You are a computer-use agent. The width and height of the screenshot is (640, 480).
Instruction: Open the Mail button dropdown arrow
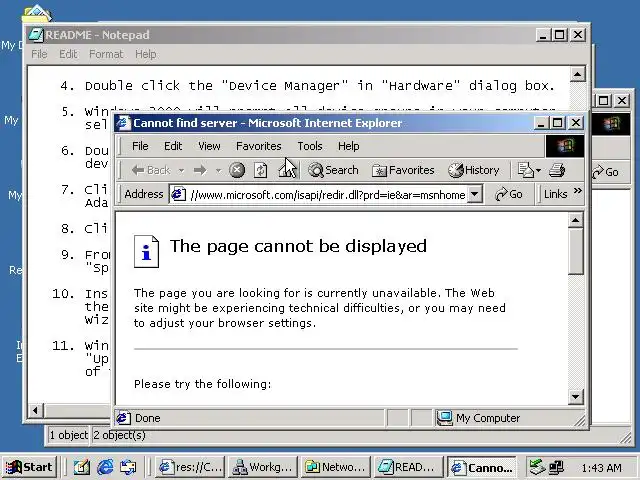[538, 170]
